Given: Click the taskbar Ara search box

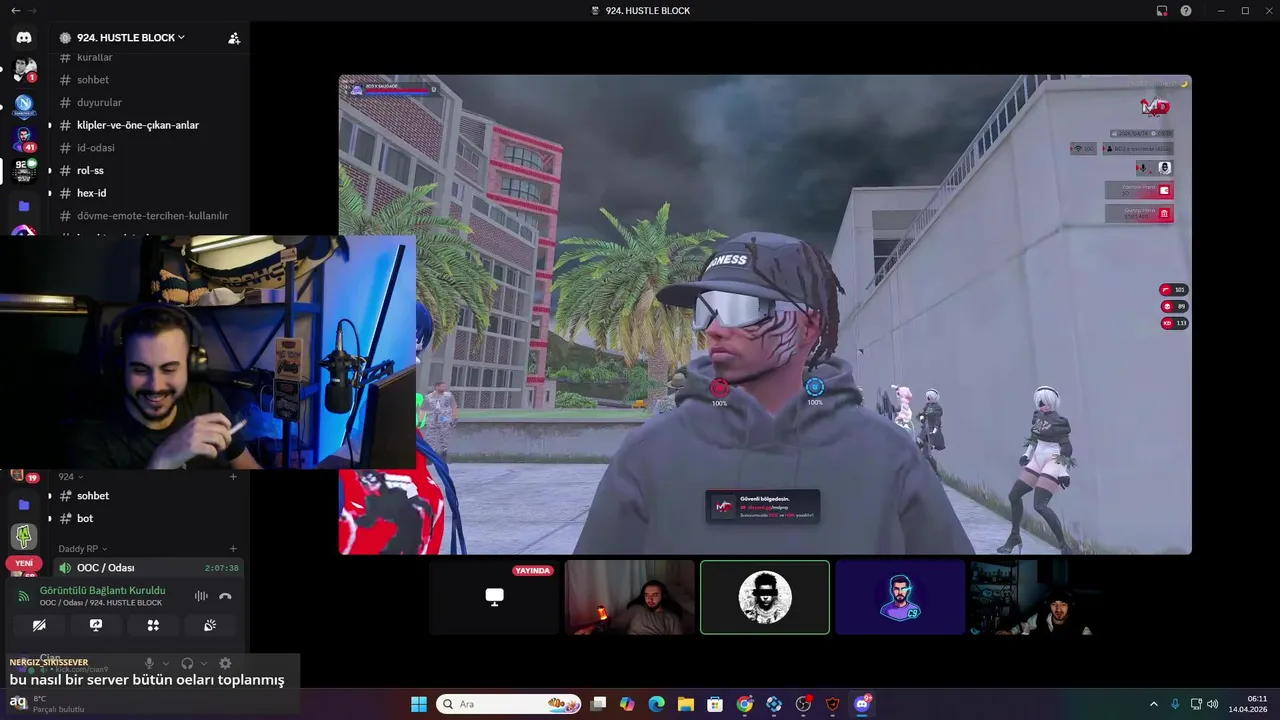Looking at the screenshot, I should point(509,704).
